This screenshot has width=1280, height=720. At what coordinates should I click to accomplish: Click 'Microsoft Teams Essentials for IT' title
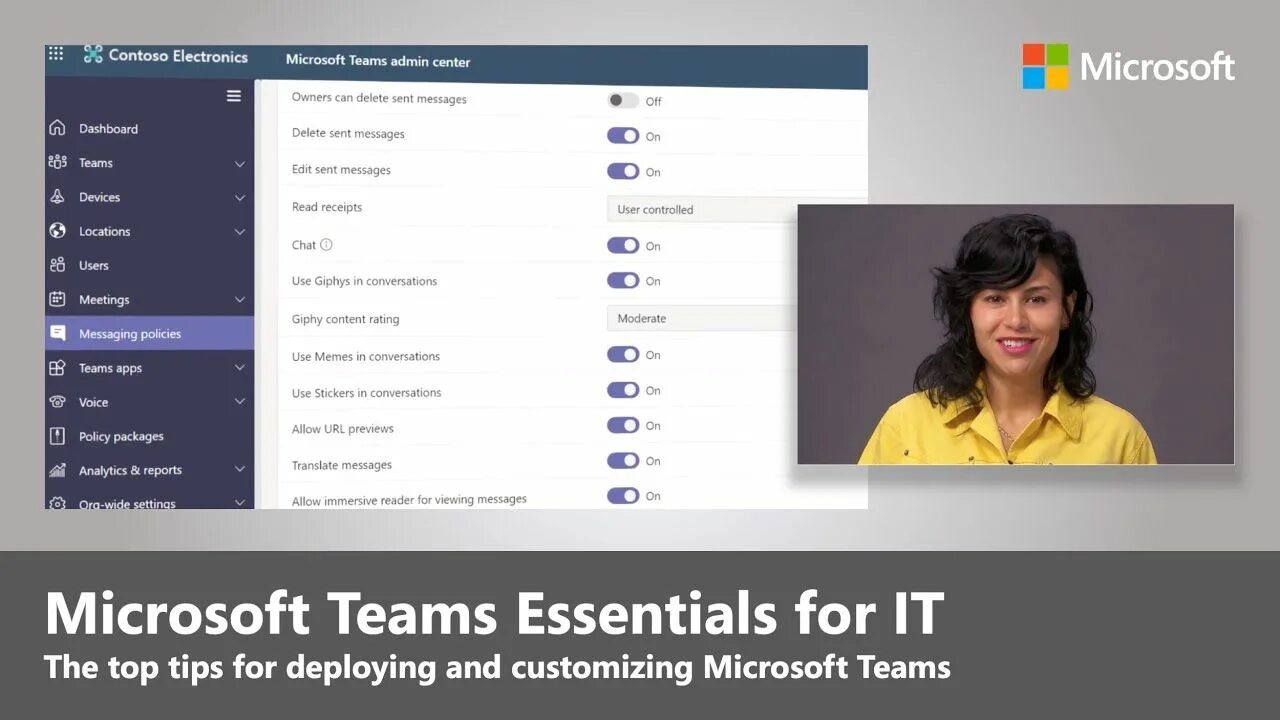point(494,613)
